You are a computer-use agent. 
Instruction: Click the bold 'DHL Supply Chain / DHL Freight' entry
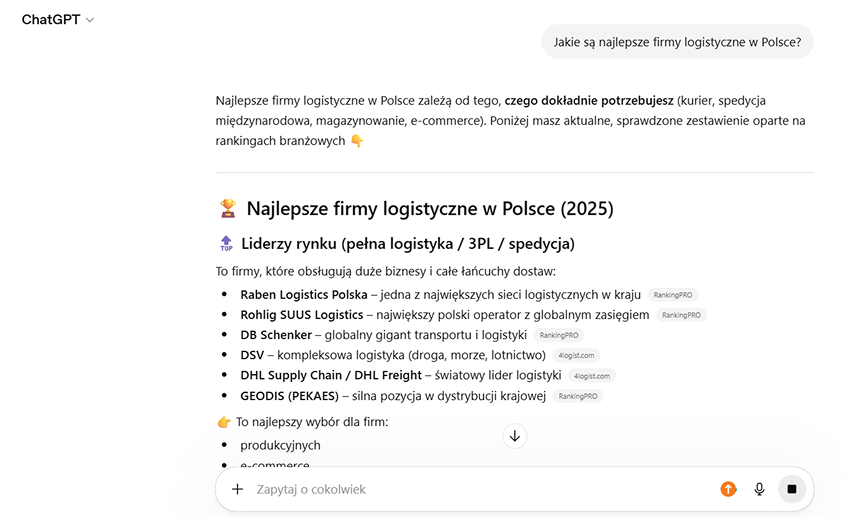[x=332, y=375]
